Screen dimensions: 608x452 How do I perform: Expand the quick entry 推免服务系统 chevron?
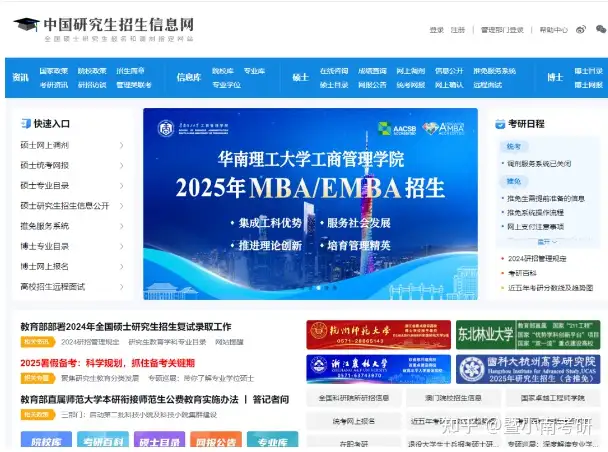pos(121,226)
